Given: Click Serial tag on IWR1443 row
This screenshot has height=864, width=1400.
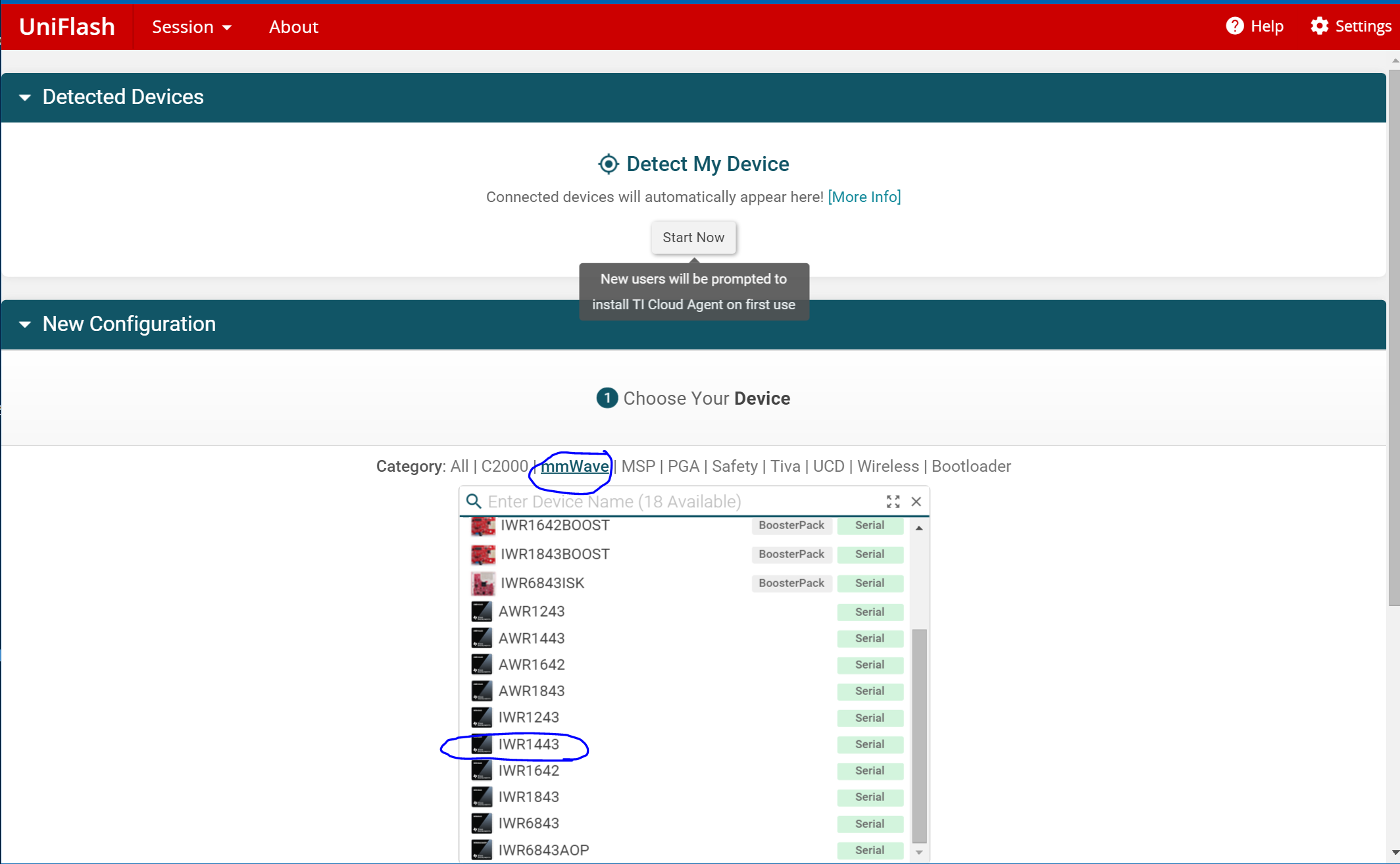Looking at the screenshot, I should point(870,744).
